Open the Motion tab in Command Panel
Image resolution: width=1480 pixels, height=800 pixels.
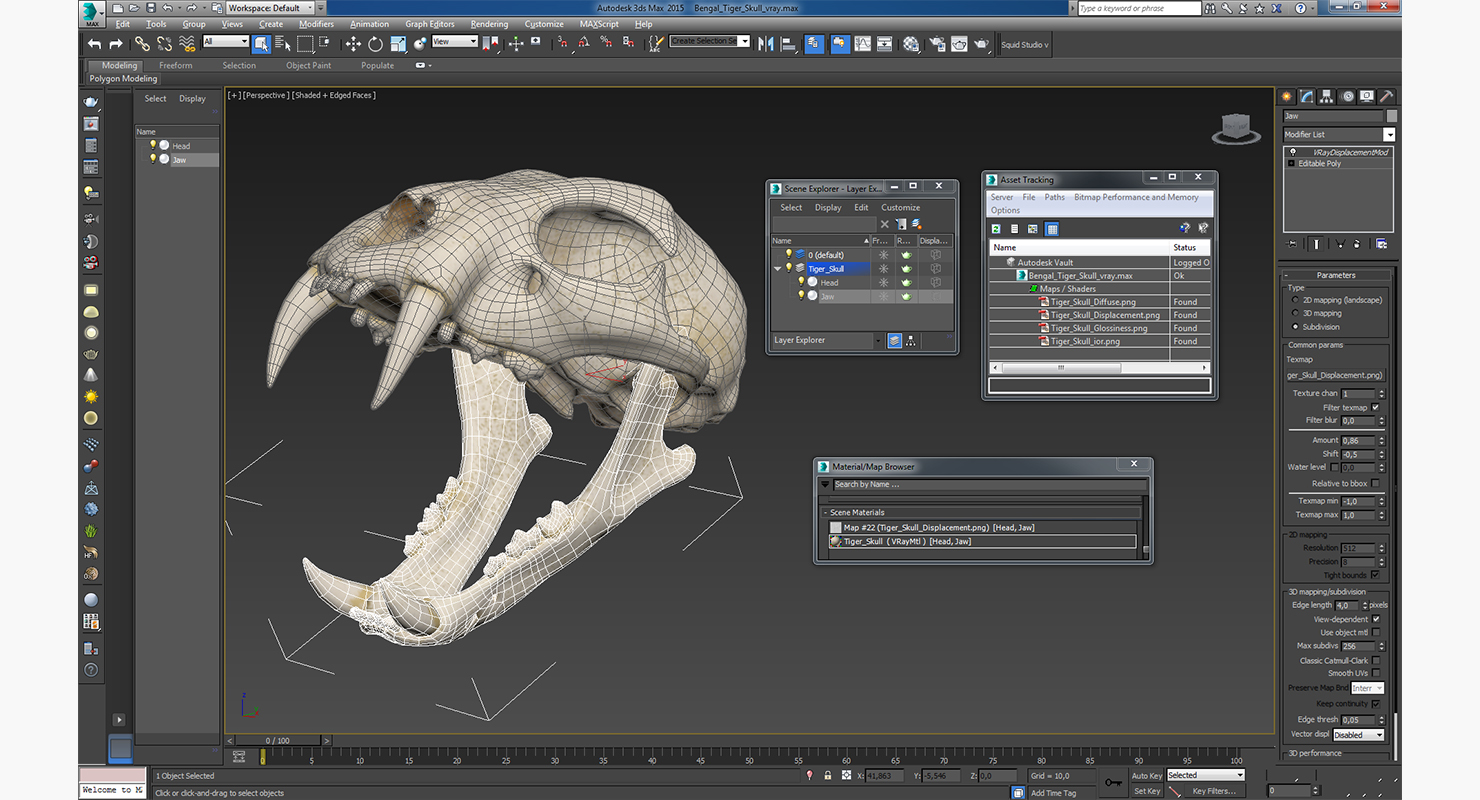pos(1347,96)
